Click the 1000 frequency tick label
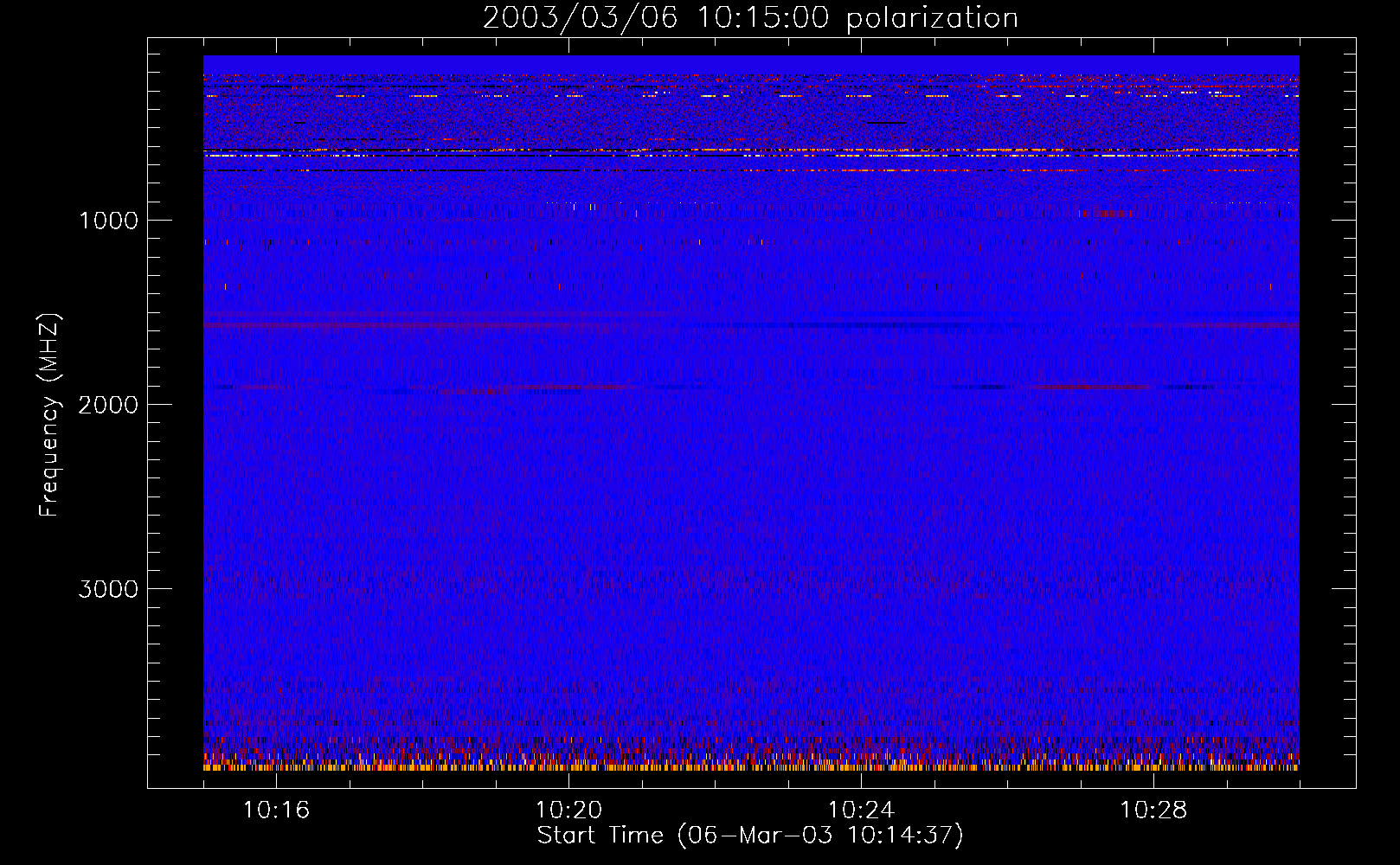 tap(108, 221)
